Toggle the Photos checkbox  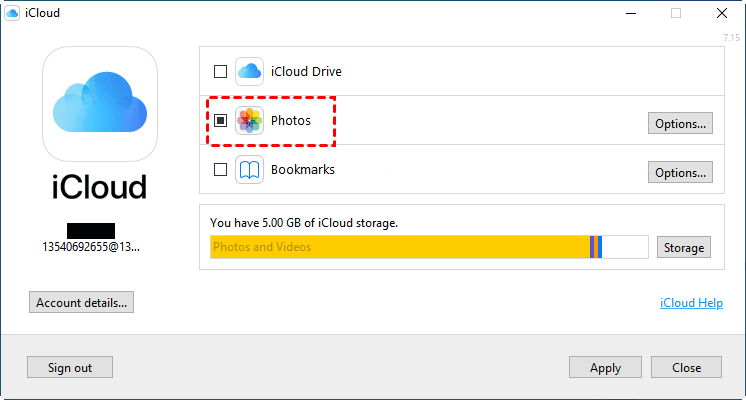(x=220, y=121)
